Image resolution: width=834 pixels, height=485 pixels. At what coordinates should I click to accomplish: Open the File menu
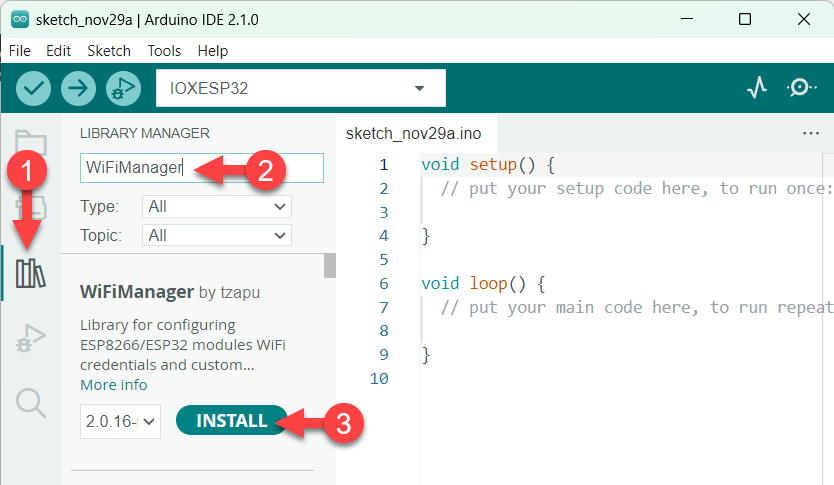(x=20, y=51)
